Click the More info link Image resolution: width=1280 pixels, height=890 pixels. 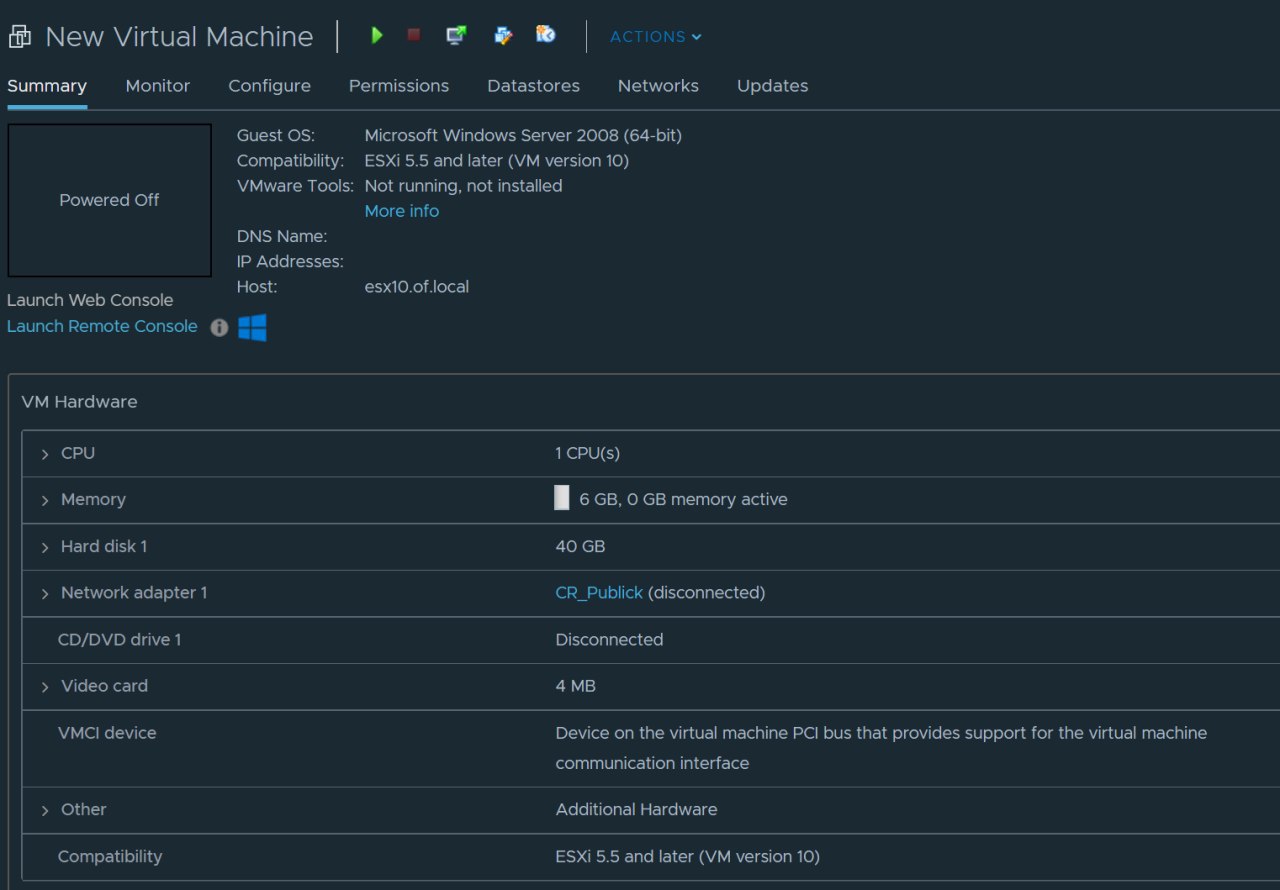pos(402,211)
